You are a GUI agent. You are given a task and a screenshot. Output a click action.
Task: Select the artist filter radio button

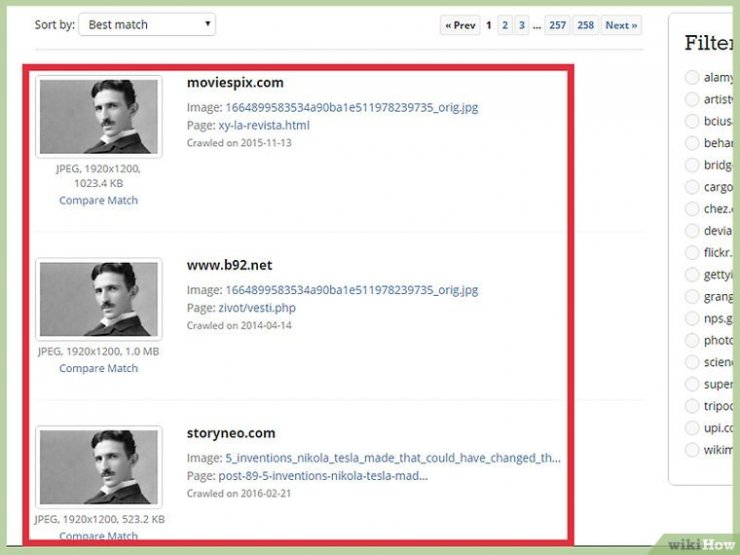point(692,99)
